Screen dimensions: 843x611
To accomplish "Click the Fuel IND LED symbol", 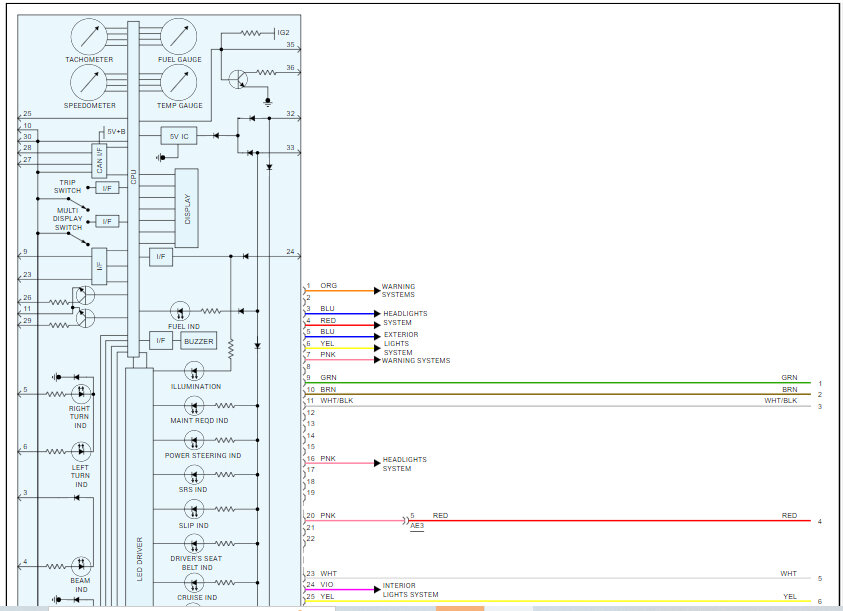I will pos(180,312).
